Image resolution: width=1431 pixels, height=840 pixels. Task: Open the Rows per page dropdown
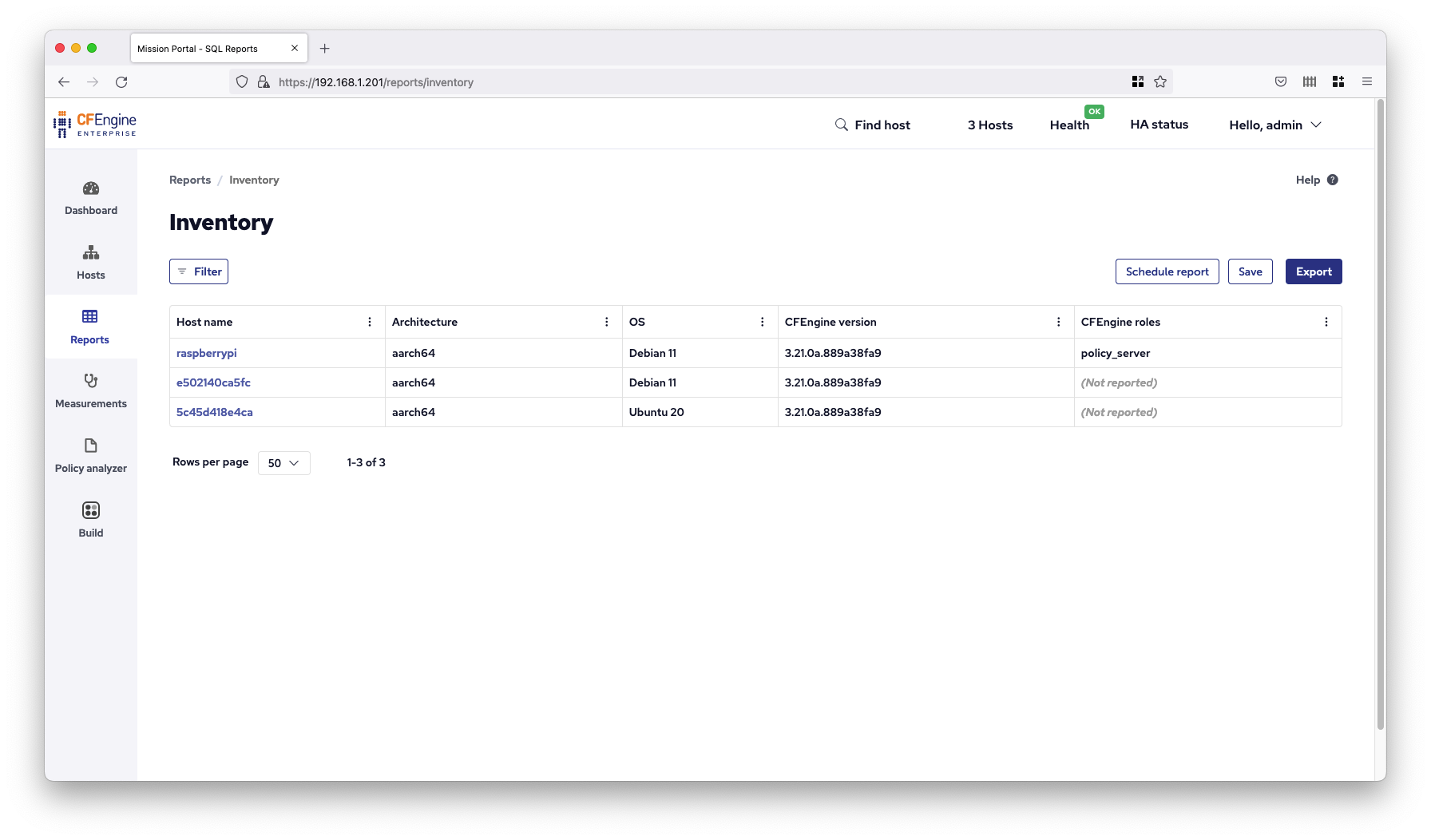(x=284, y=463)
